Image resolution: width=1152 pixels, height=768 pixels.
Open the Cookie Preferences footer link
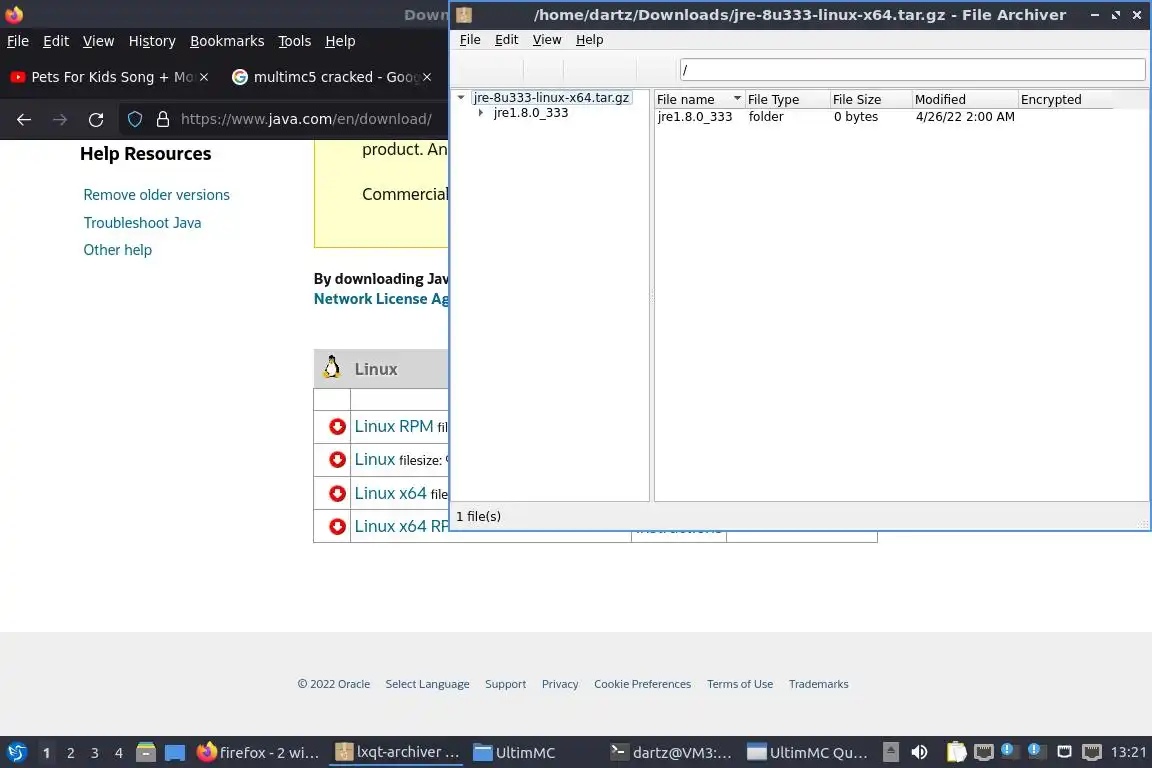pos(642,684)
